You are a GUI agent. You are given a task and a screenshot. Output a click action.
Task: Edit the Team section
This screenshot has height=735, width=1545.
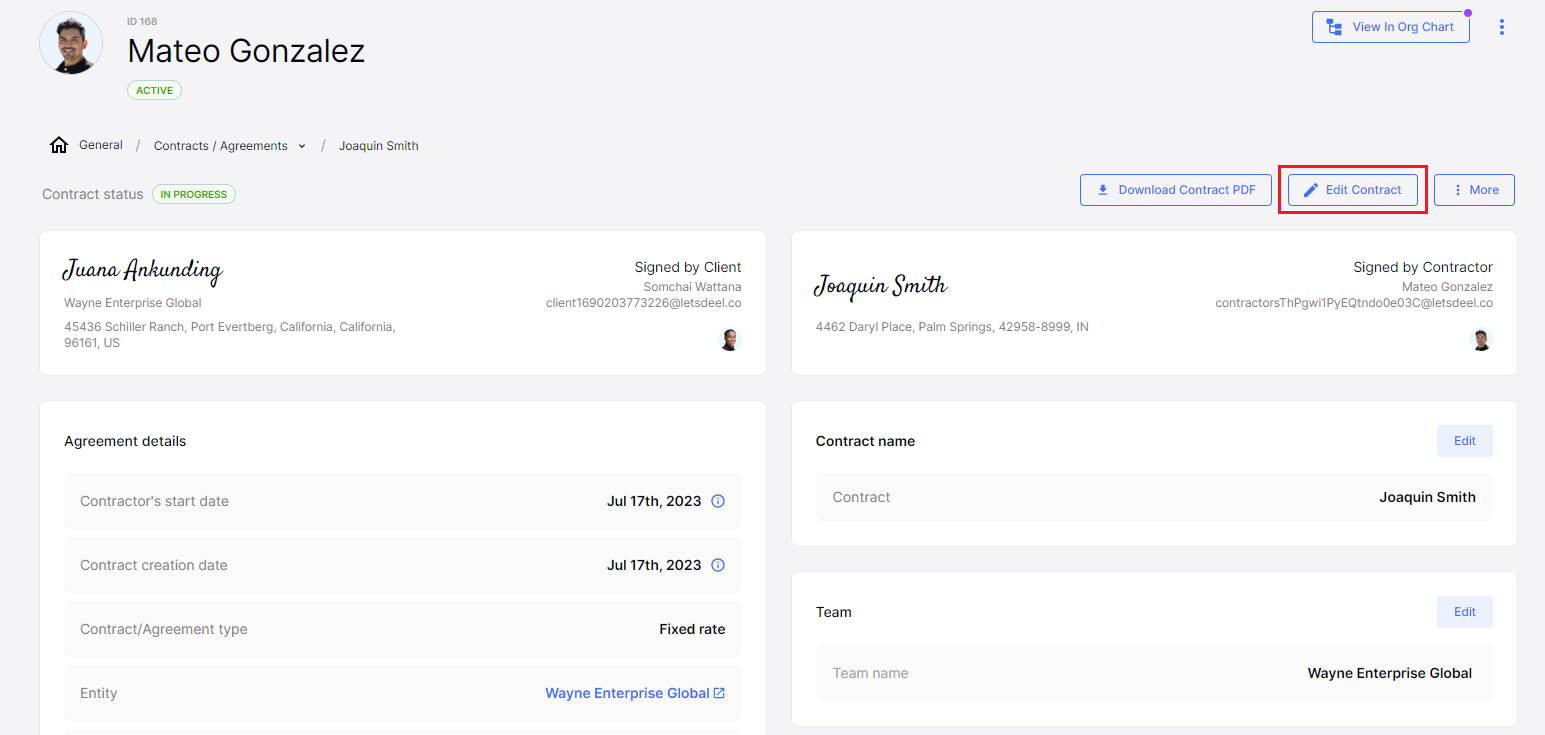1464,612
